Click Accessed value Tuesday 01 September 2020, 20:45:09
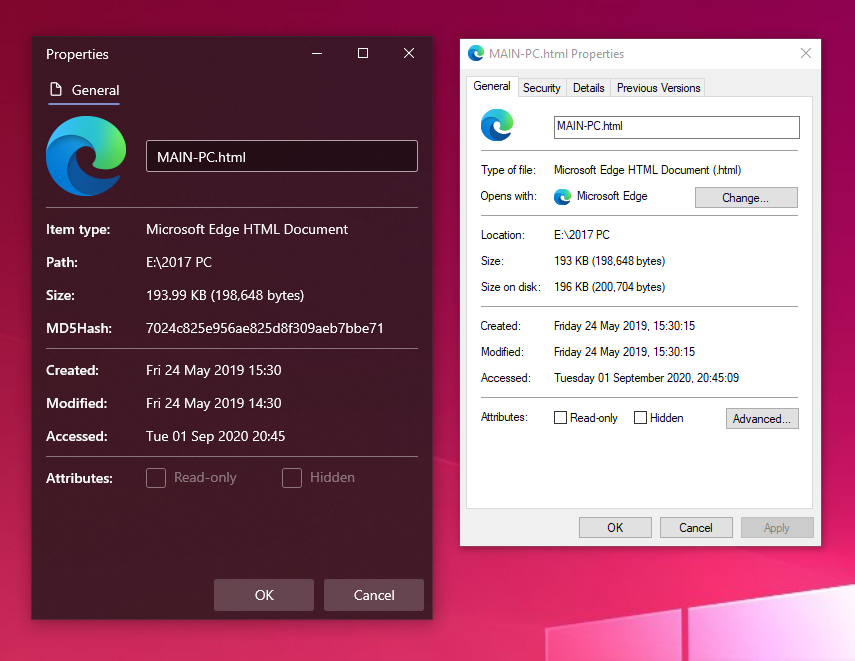 [646, 378]
